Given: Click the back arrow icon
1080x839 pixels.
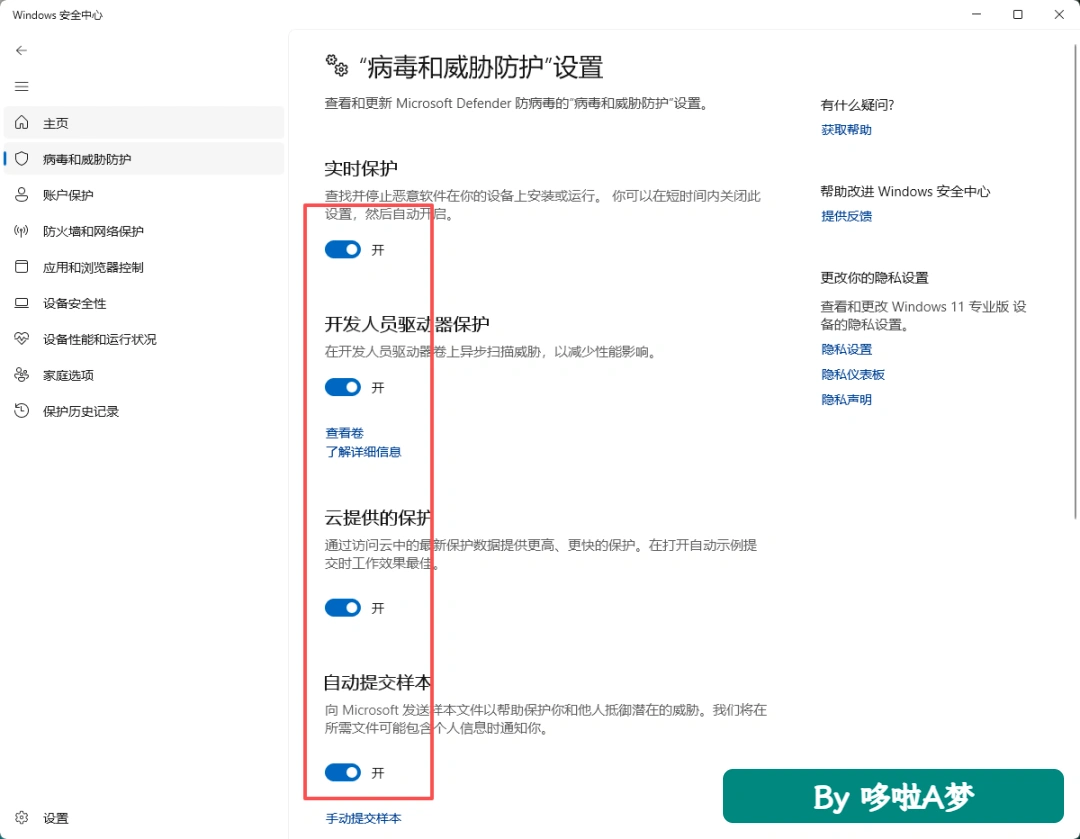Looking at the screenshot, I should coord(21,50).
